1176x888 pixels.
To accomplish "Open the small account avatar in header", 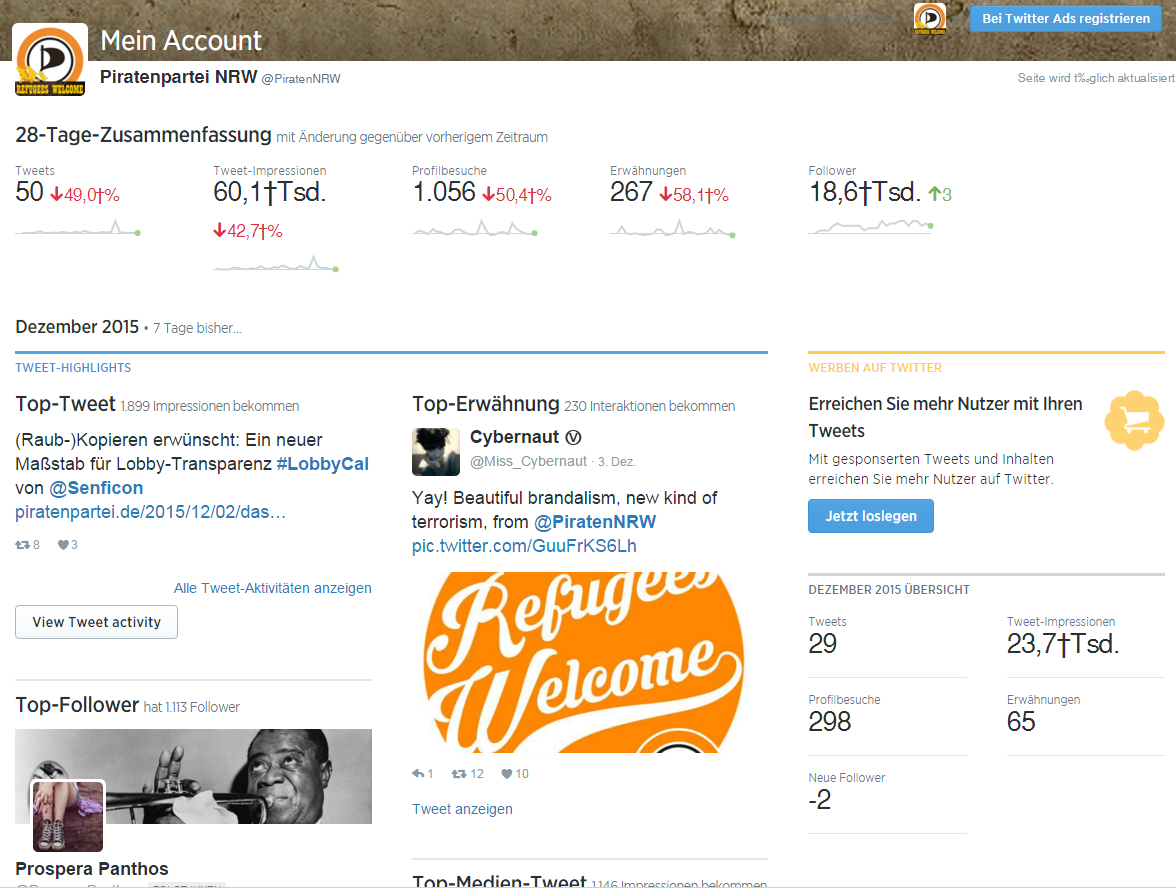I will [x=929, y=19].
